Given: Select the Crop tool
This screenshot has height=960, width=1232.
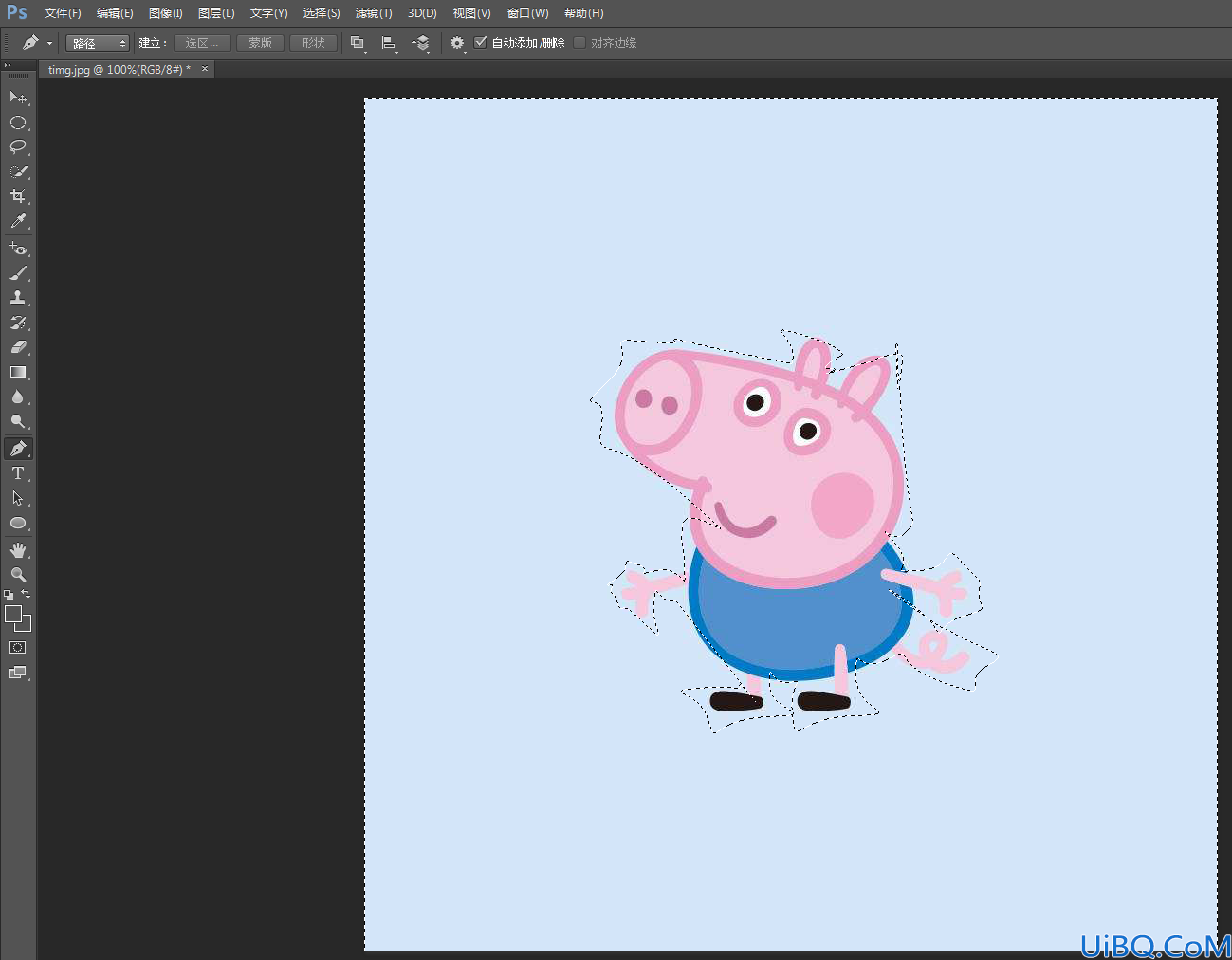Looking at the screenshot, I should click(18, 196).
